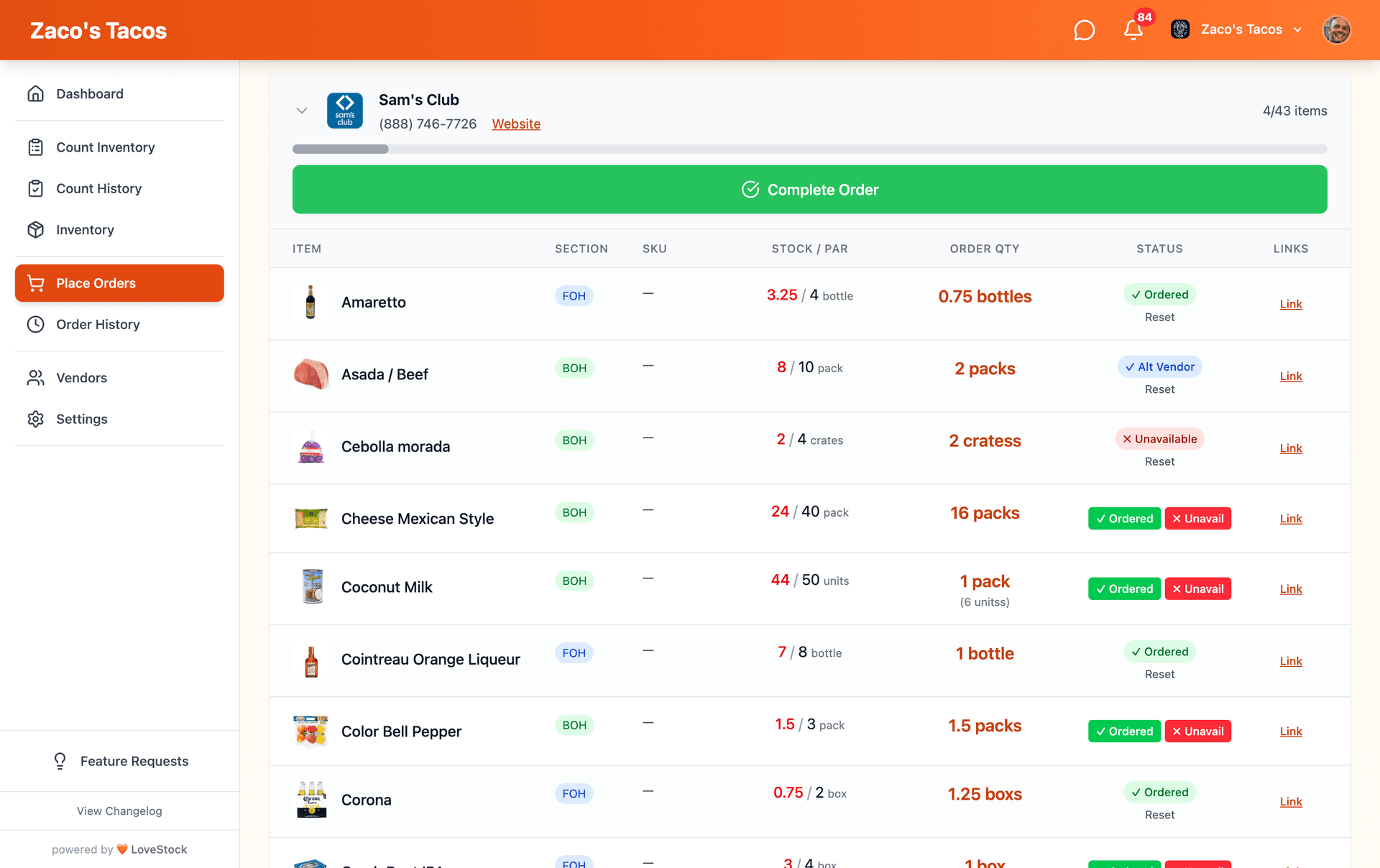Mark Color Bell Pepper as Ordered
The width and height of the screenshot is (1380, 868).
click(x=1123, y=731)
